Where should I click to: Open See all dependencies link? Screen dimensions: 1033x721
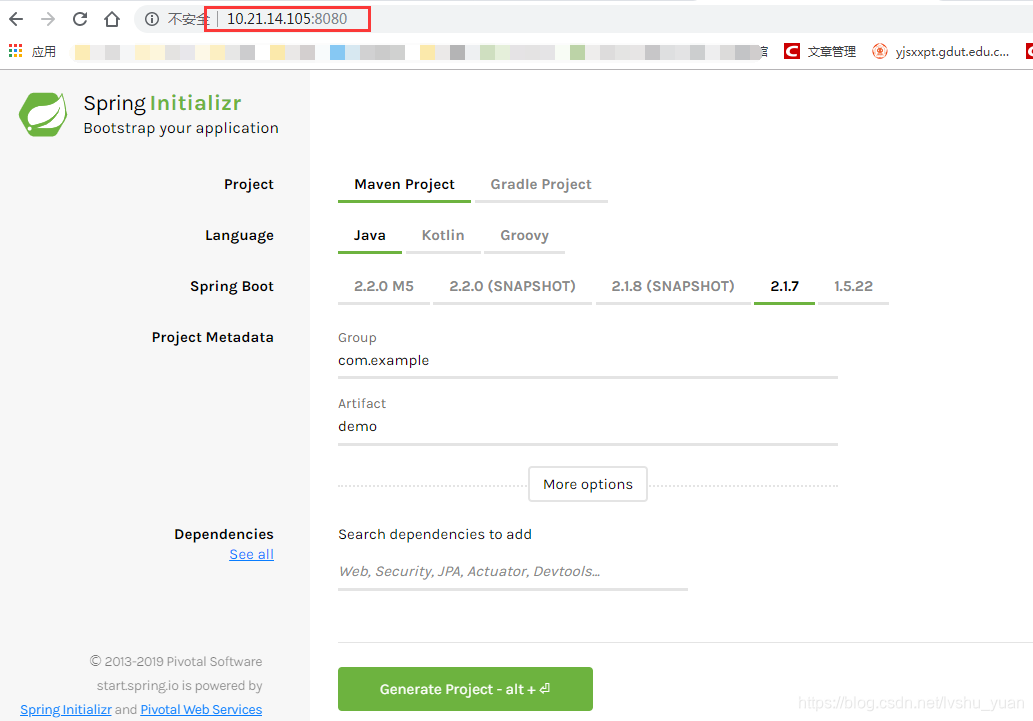[251, 554]
